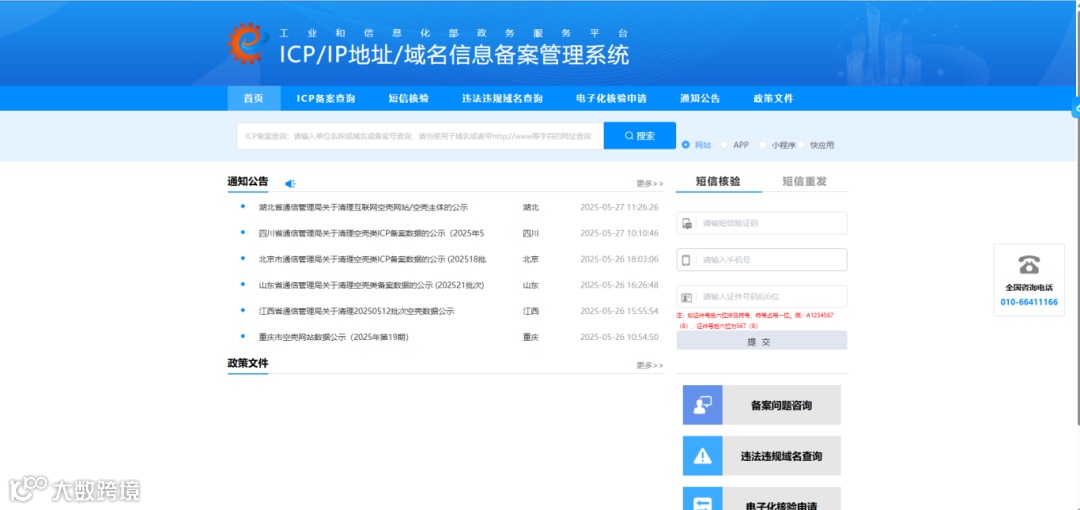
Task: Open 更多 link for 政策文件
Action: 650,366
